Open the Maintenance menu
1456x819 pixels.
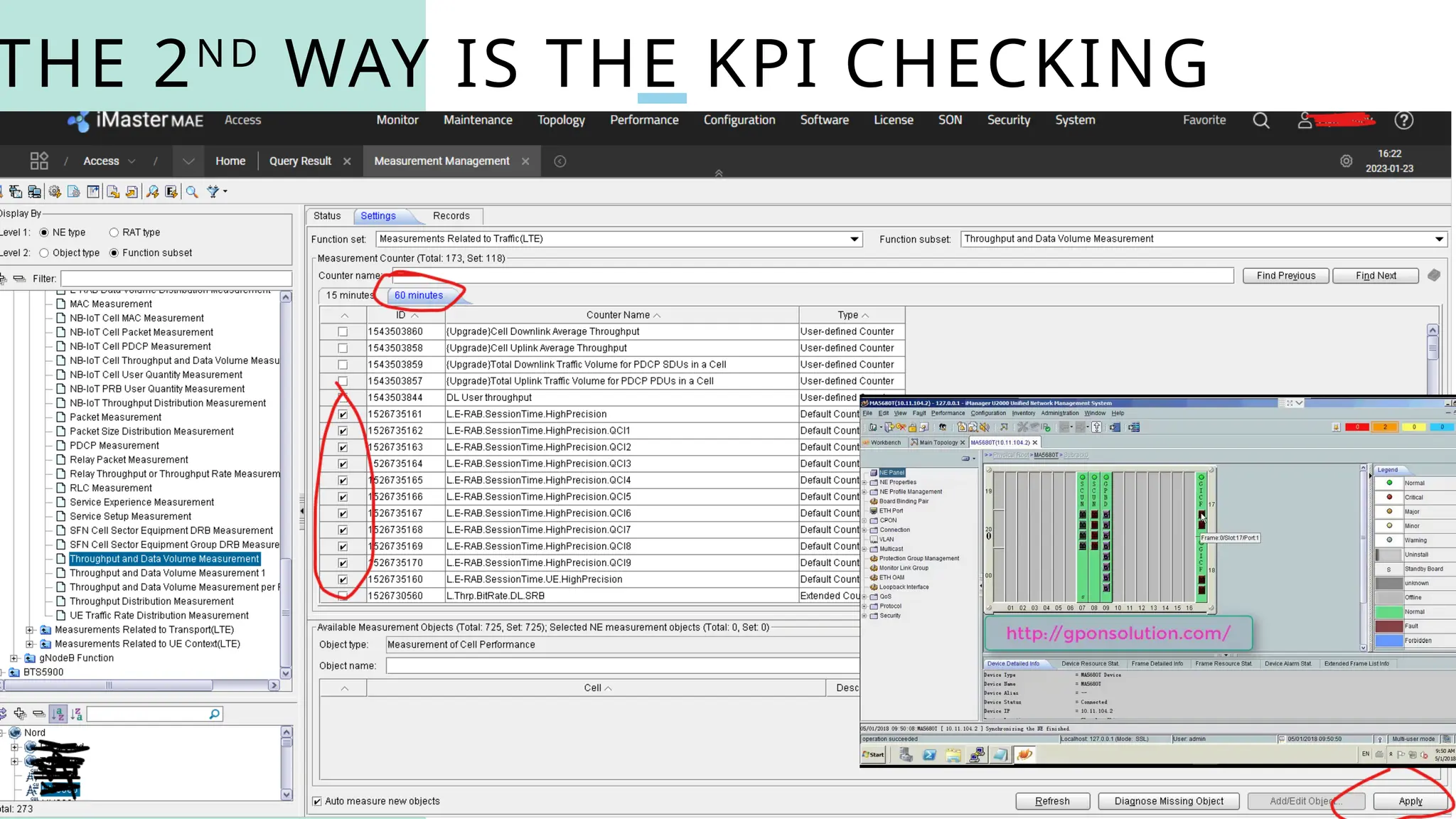tap(478, 120)
